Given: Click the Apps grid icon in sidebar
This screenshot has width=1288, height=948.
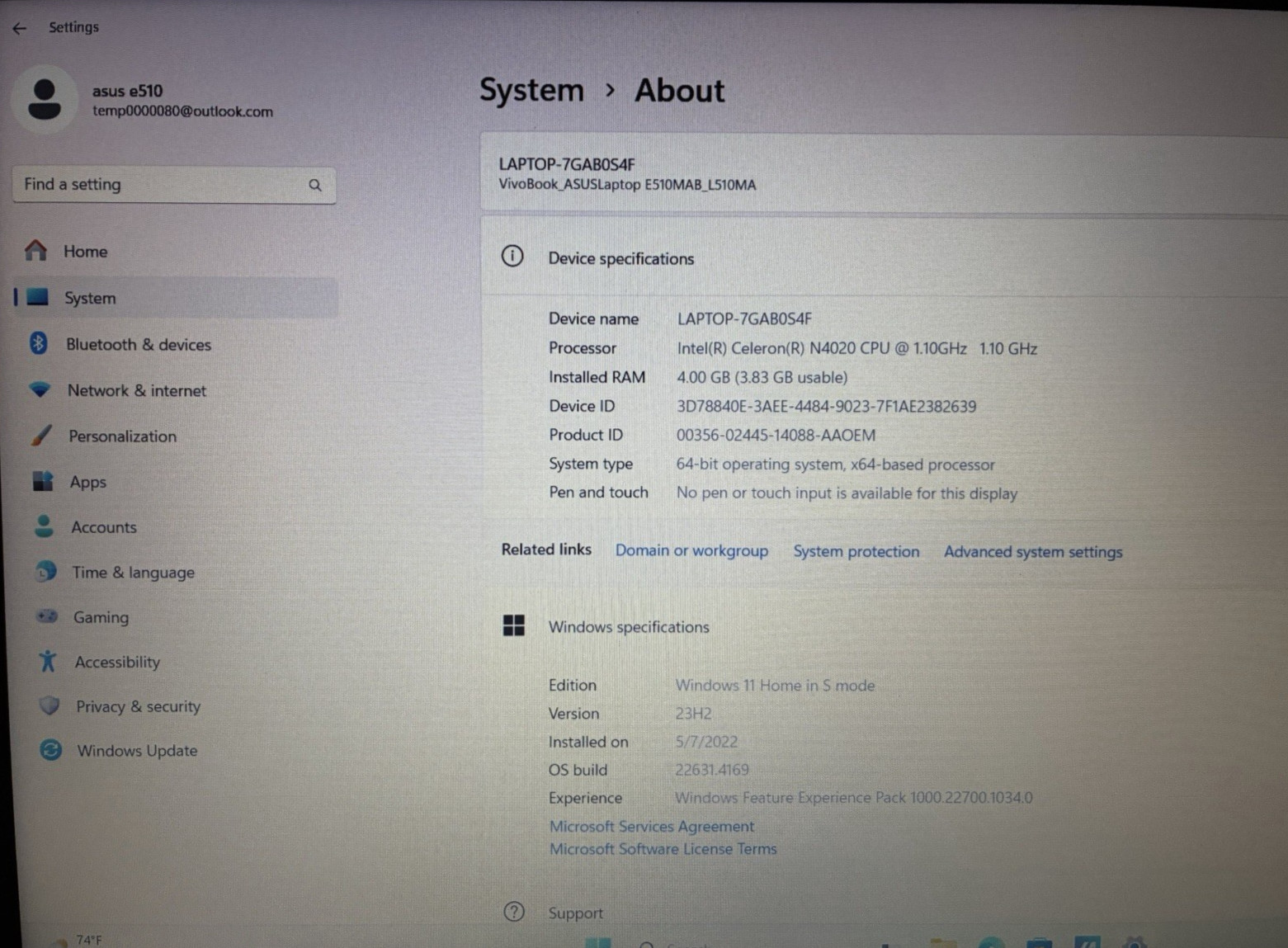Looking at the screenshot, I should (43, 481).
